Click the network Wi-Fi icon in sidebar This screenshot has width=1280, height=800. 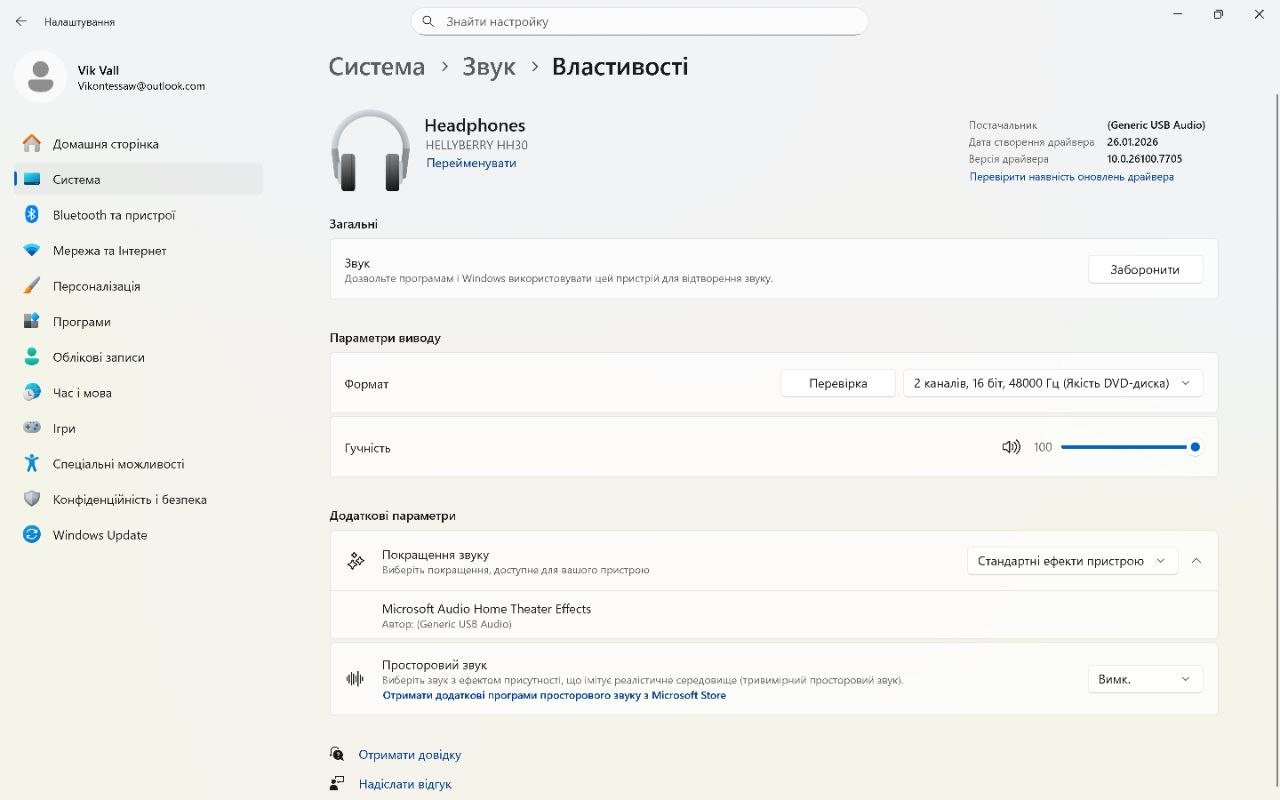coord(32,251)
